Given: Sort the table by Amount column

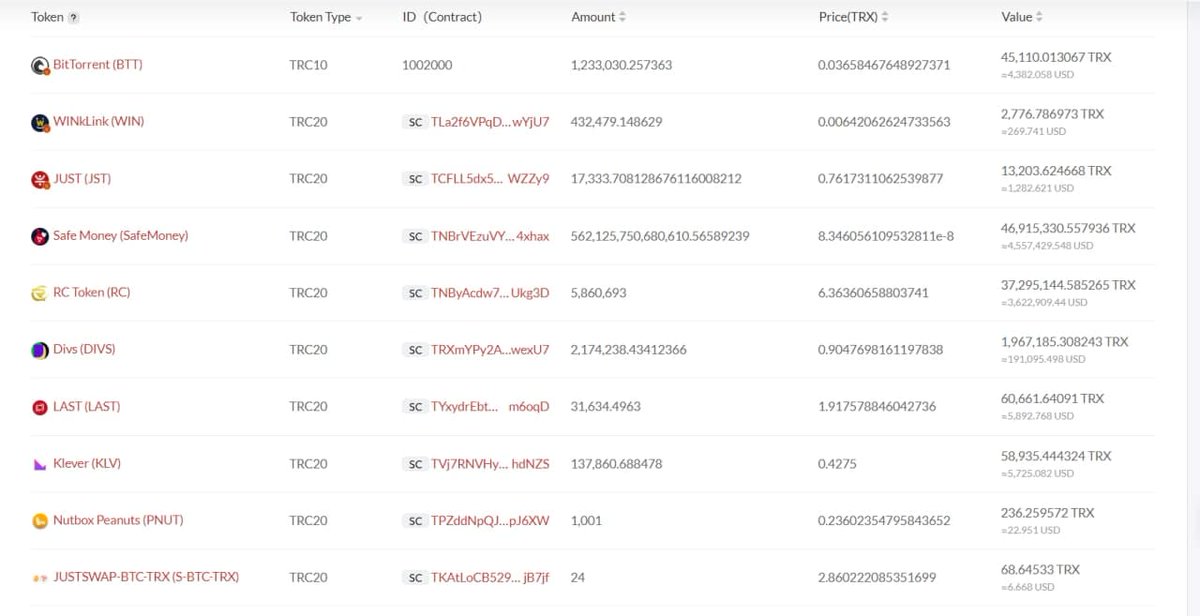Looking at the screenshot, I should 622,17.
